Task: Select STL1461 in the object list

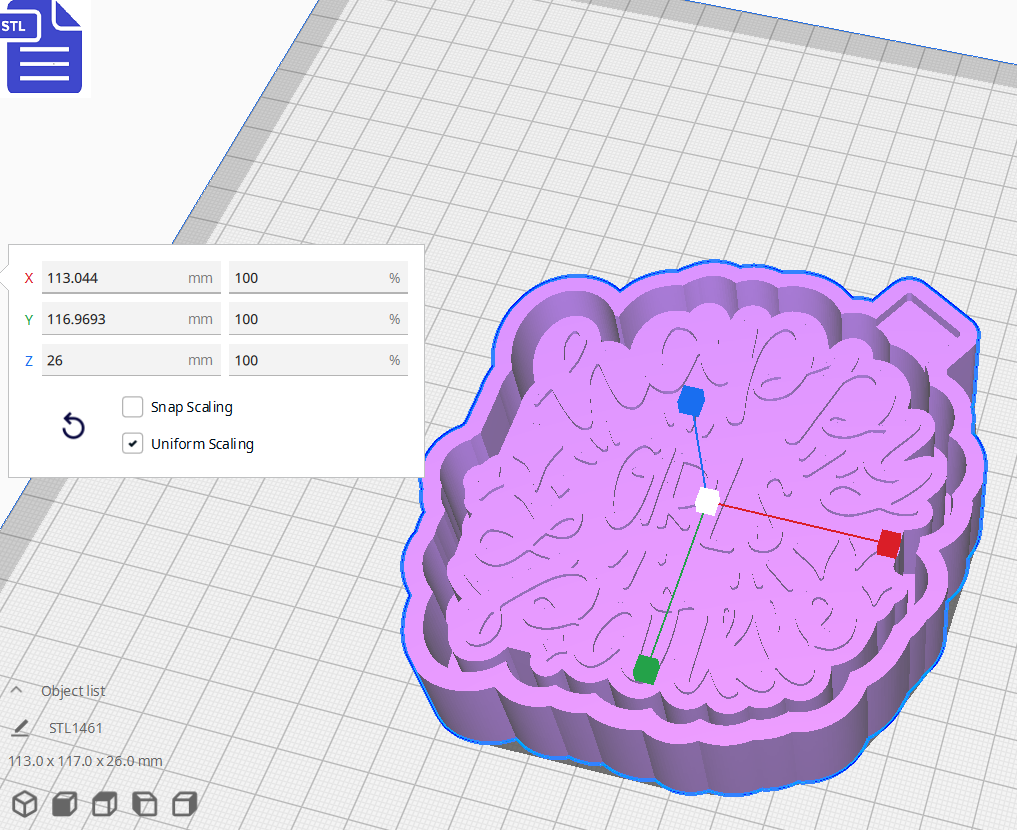Action: (x=76, y=728)
